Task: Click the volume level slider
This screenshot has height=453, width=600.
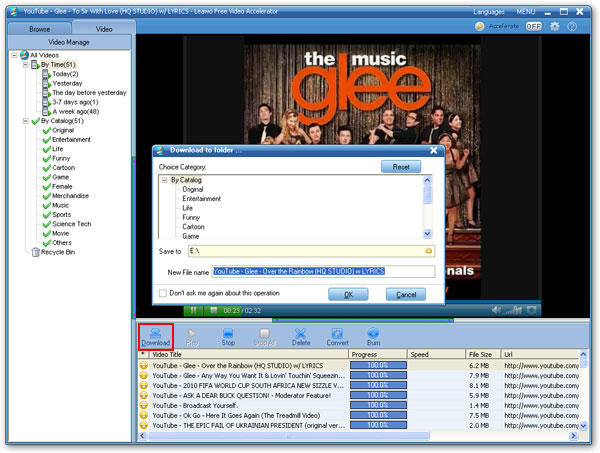Action: coord(513,310)
